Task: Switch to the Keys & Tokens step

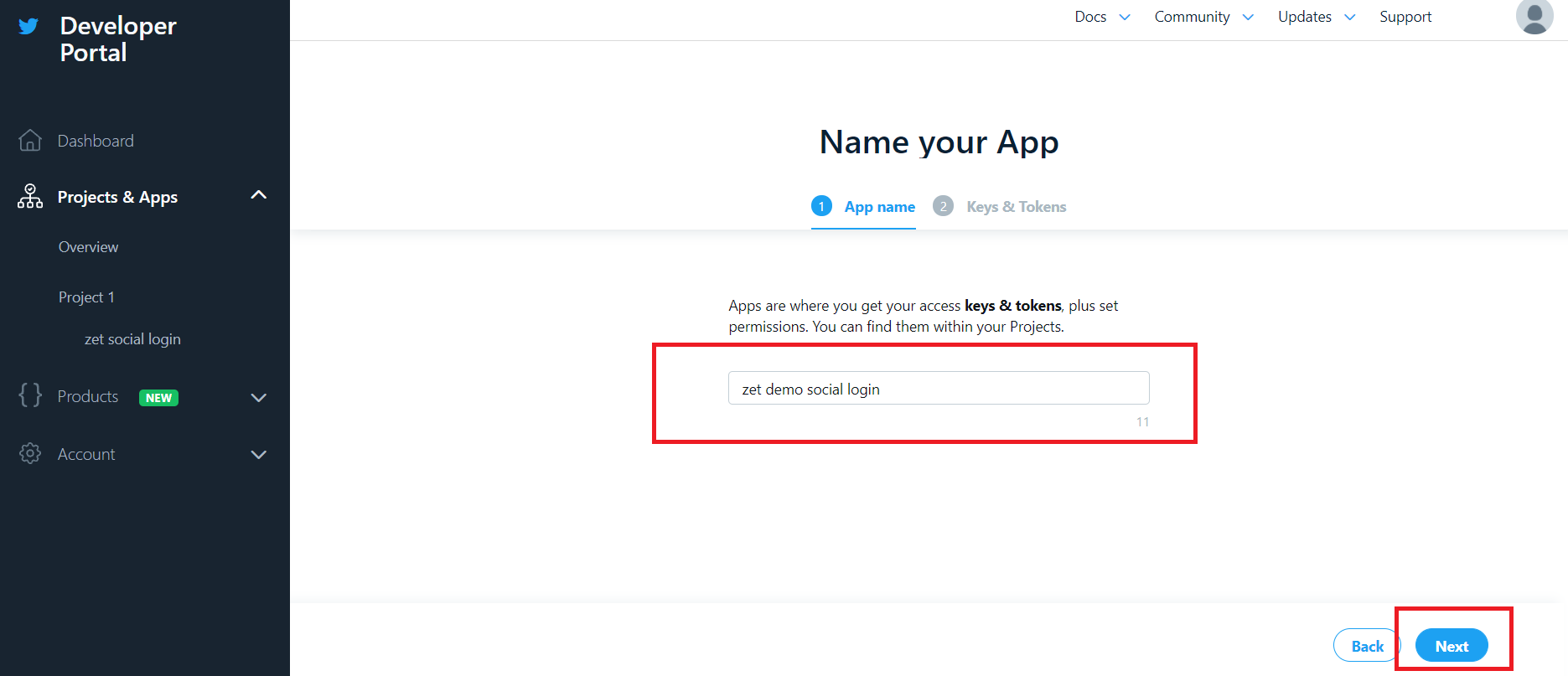Action: [1016, 207]
